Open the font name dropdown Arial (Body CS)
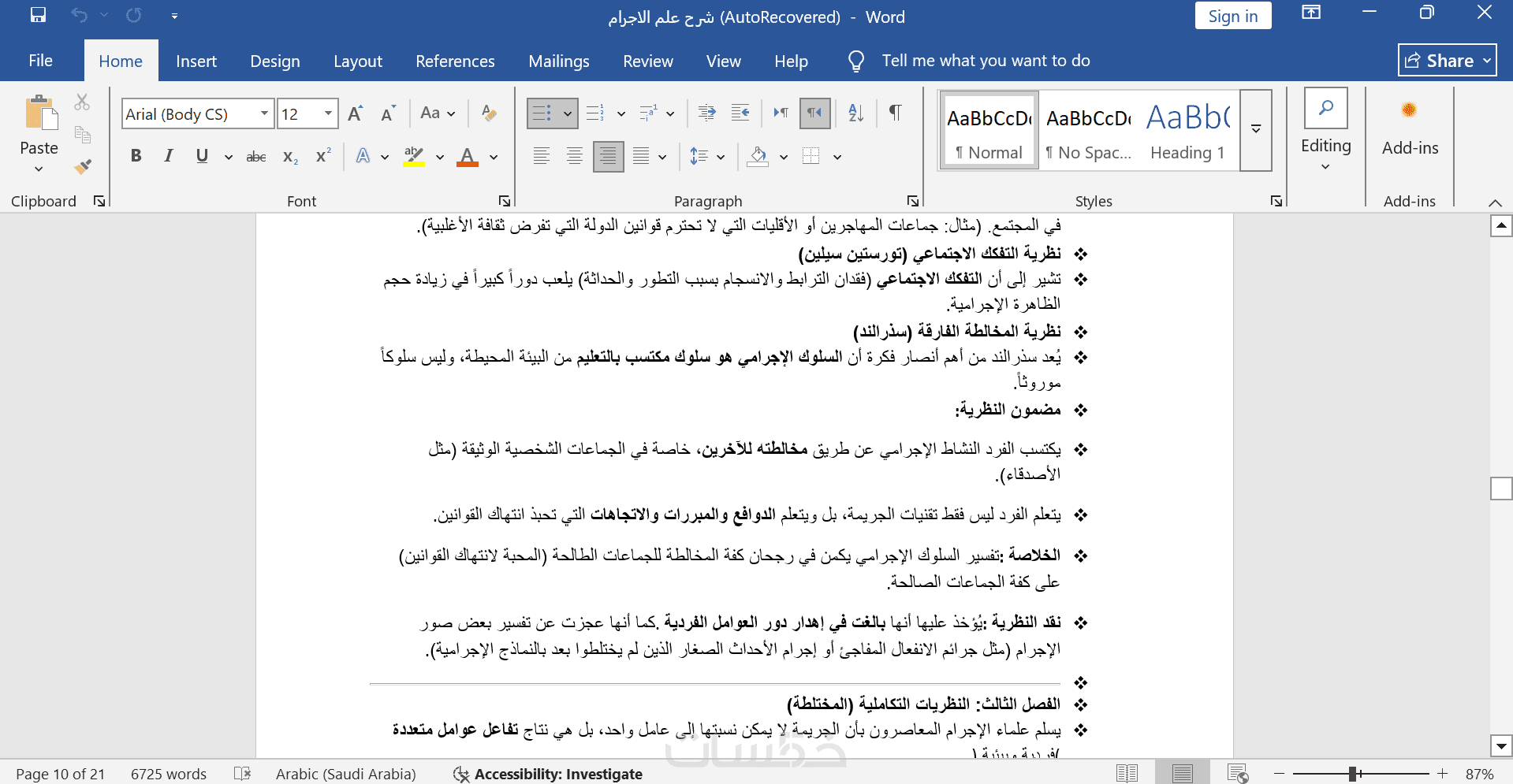1513x784 pixels. (x=264, y=113)
